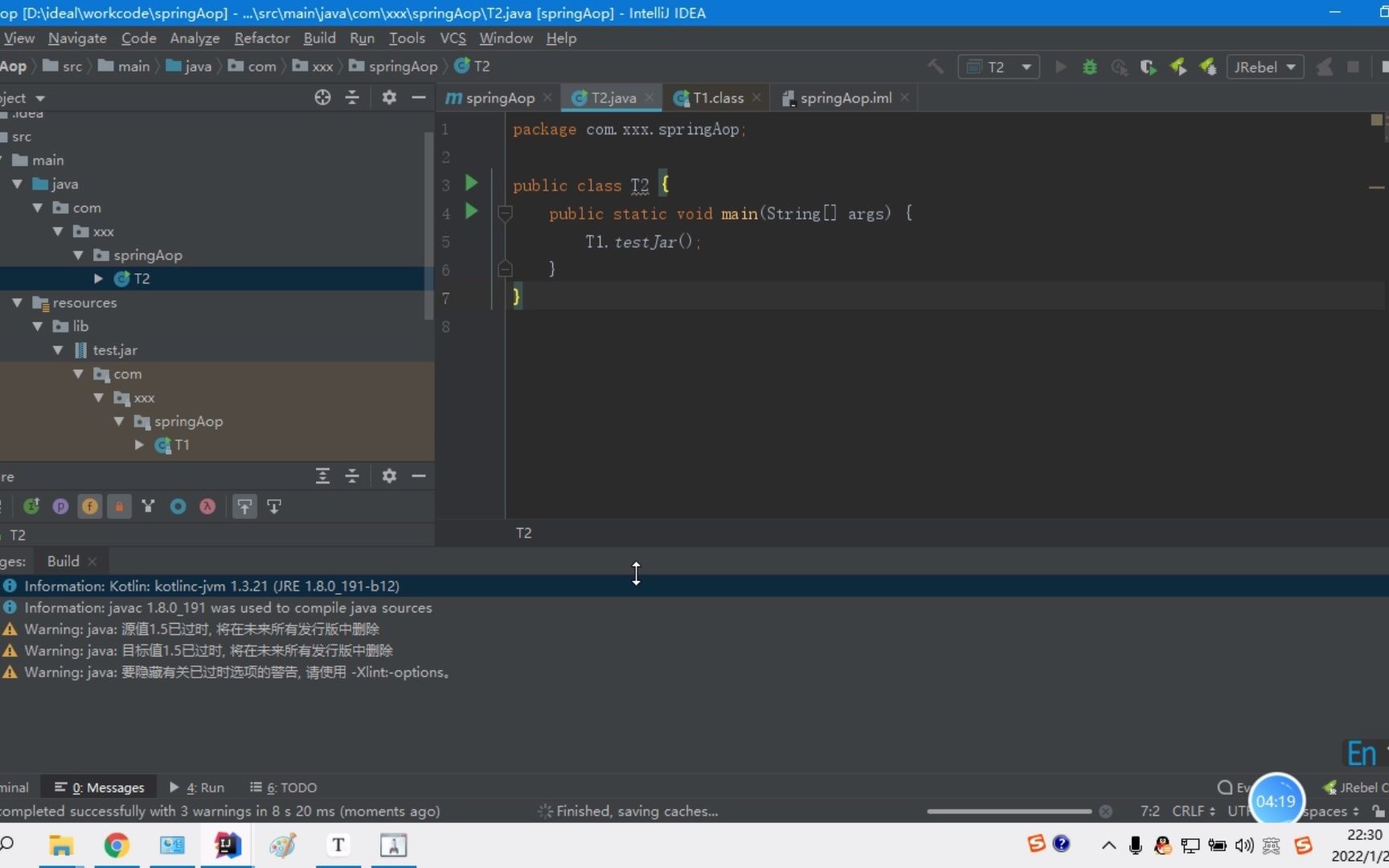This screenshot has height=868, width=1389.
Task: Toggle Show non-public lock icon
Action: (x=119, y=506)
